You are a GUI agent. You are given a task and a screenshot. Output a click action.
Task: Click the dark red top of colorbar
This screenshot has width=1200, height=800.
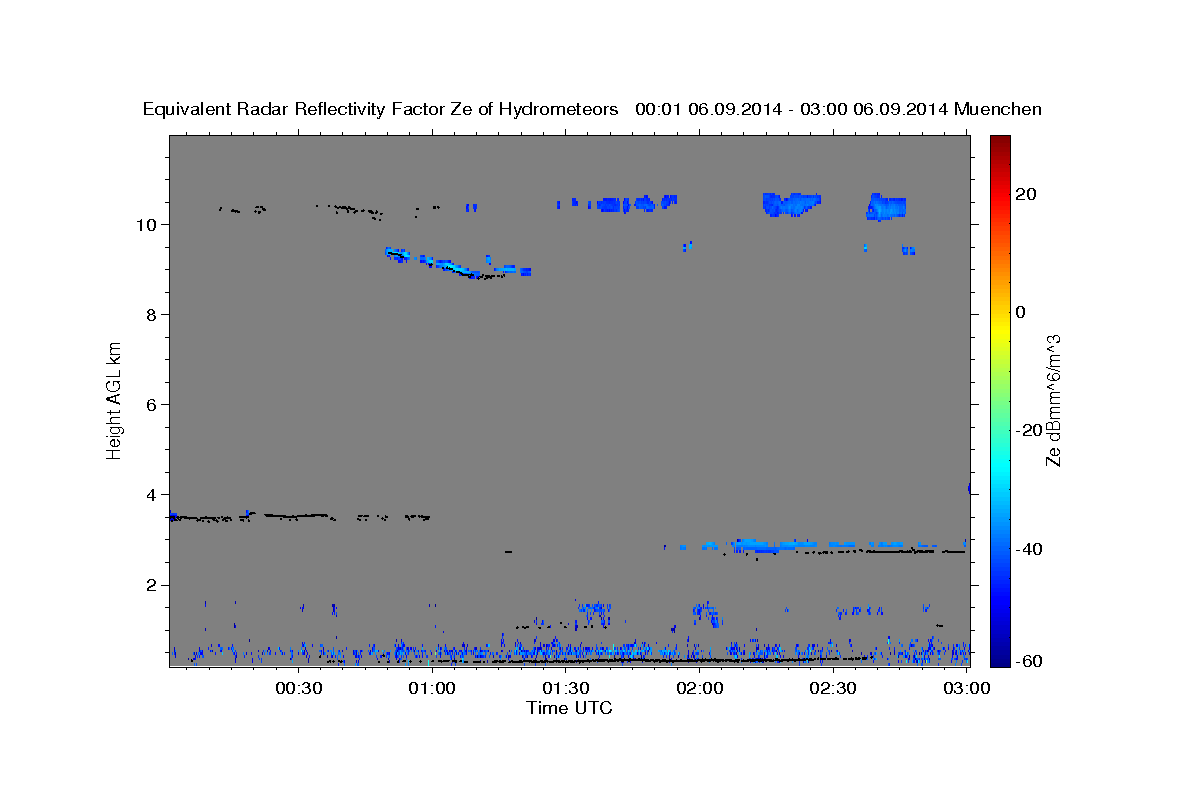tap(999, 142)
